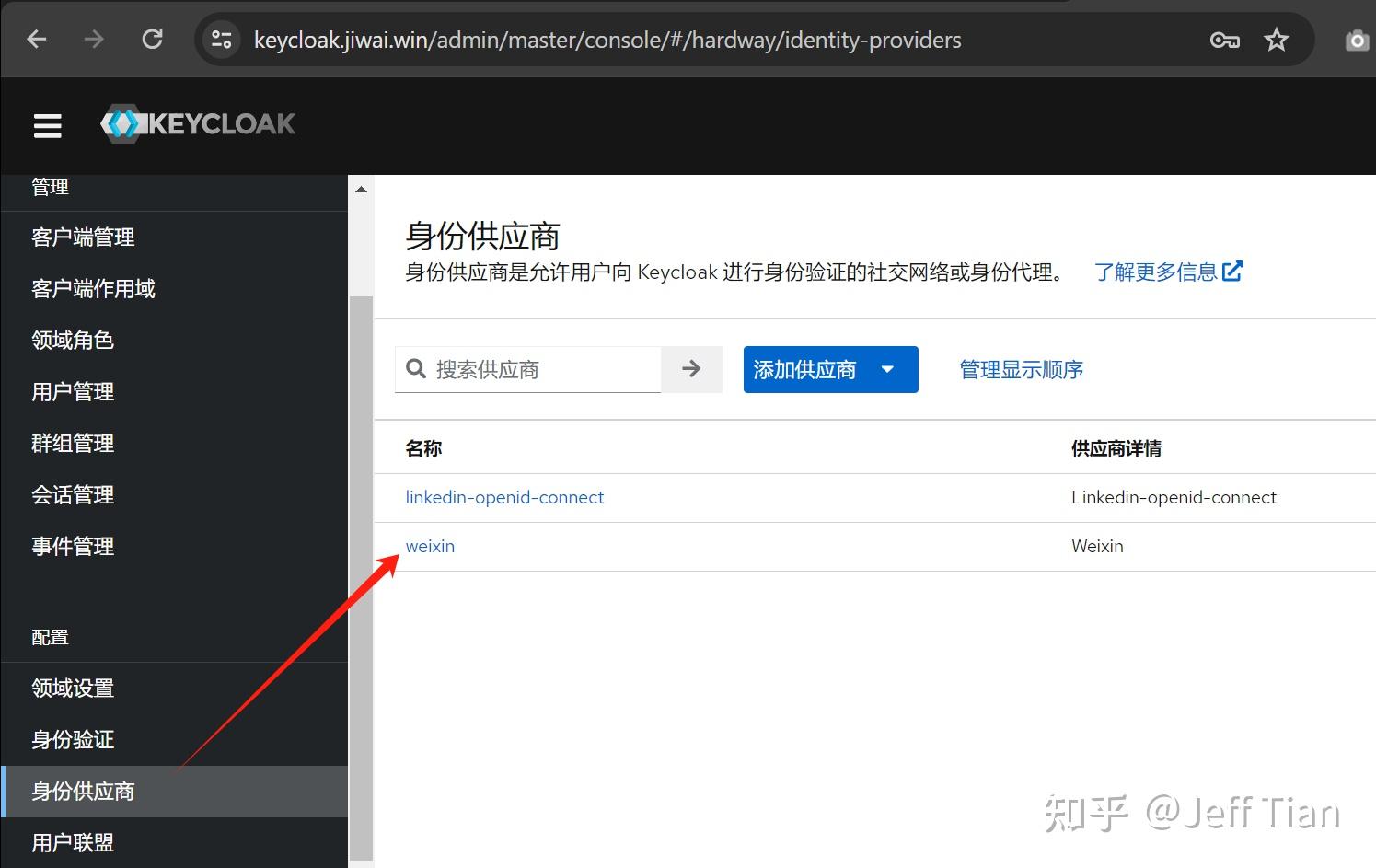Expand the site information icon in address bar
1376x868 pixels.
tap(220, 39)
